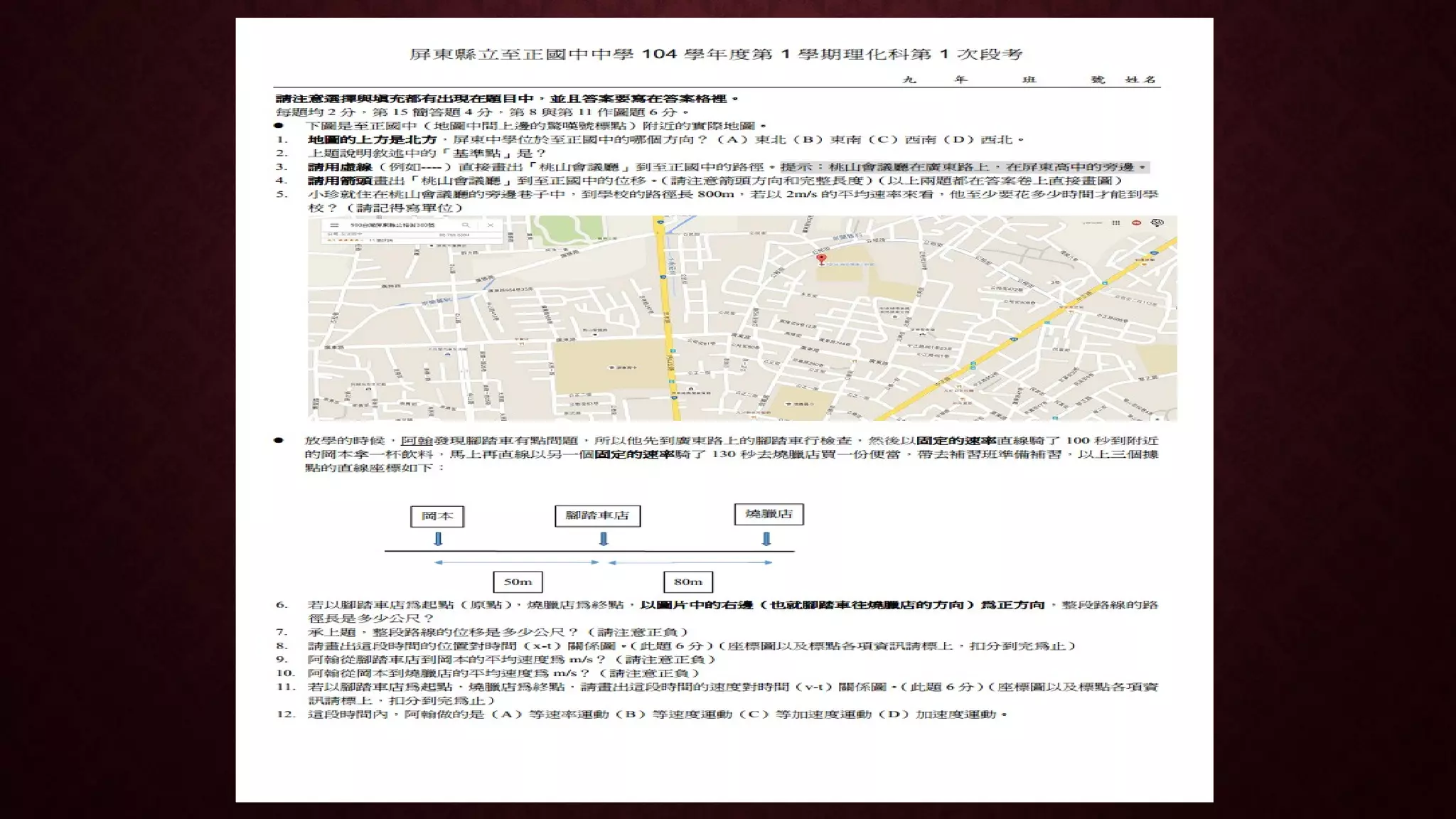Screen dimensions: 1456x819
Task: Click the red notification icon on map
Action: tap(1136, 223)
